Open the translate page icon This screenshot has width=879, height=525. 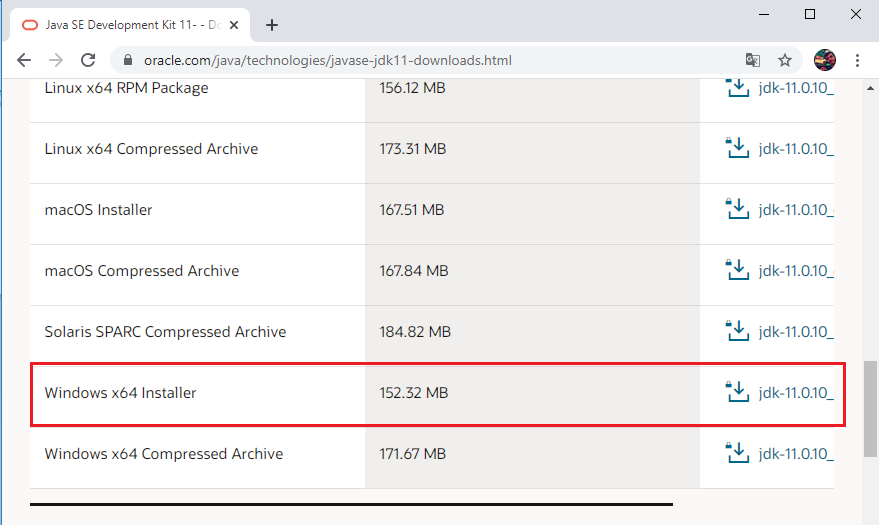[x=752, y=60]
